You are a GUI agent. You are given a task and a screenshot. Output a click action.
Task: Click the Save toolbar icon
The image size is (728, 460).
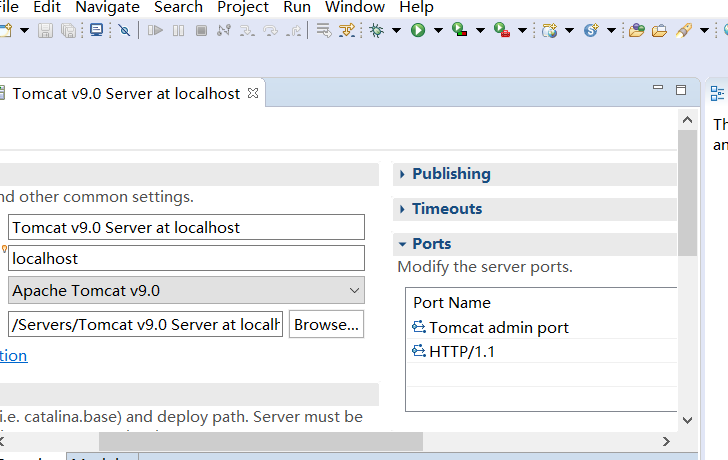tap(46, 31)
